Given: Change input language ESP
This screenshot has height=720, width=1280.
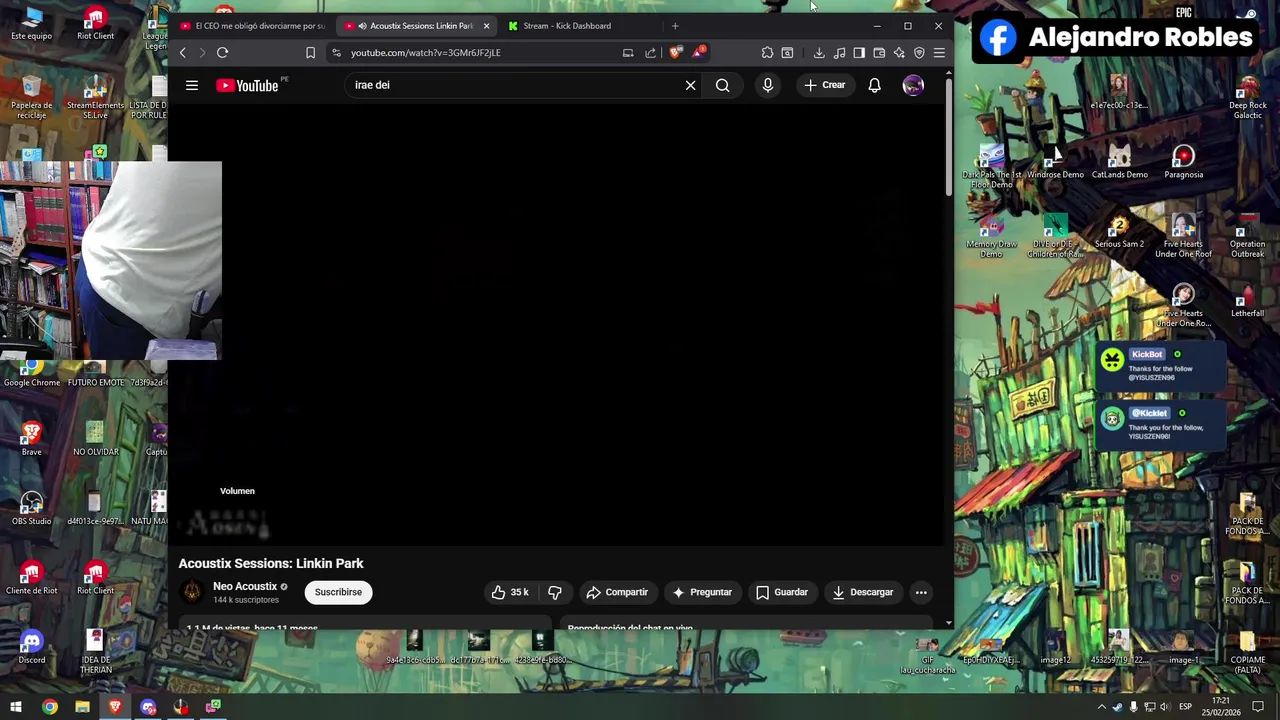Looking at the screenshot, I should coord(1185,707).
